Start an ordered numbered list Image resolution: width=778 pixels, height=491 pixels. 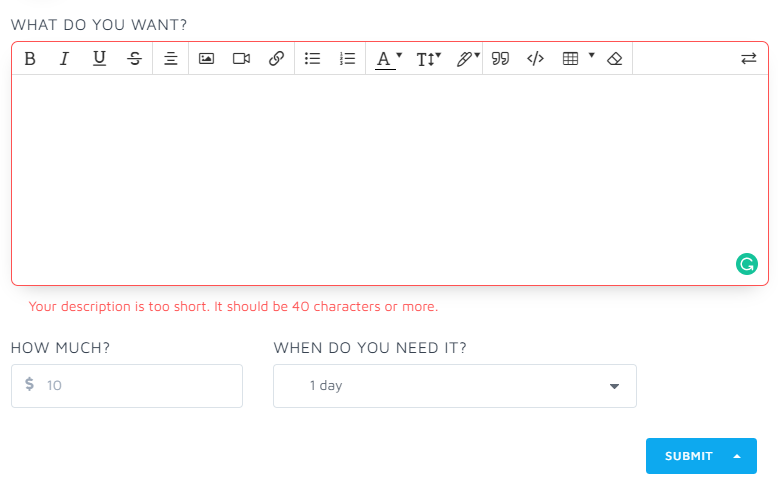(347, 59)
